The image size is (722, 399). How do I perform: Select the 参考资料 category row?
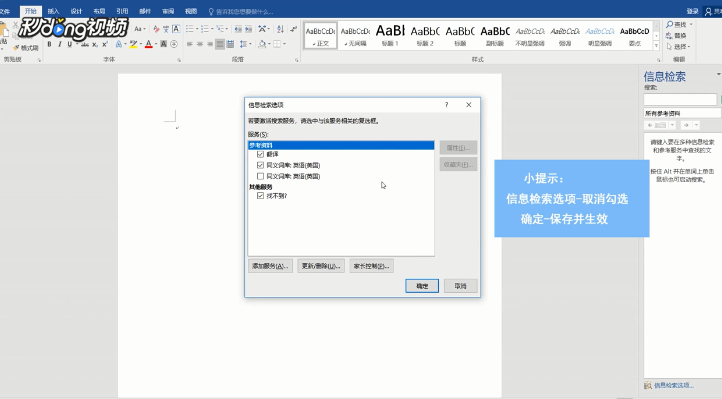tap(341, 145)
